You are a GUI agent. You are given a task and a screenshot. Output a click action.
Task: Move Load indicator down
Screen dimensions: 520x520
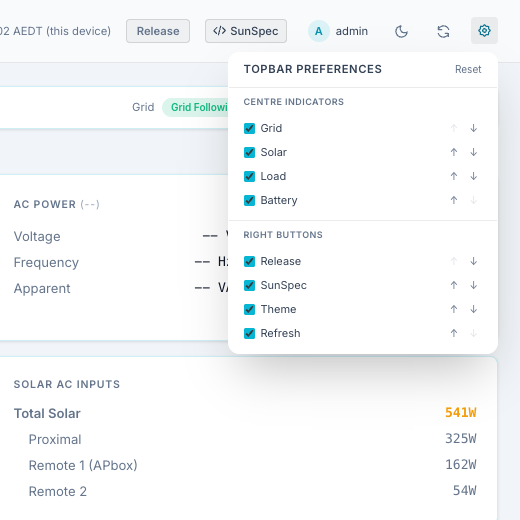pyautogui.click(x=473, y=176)
